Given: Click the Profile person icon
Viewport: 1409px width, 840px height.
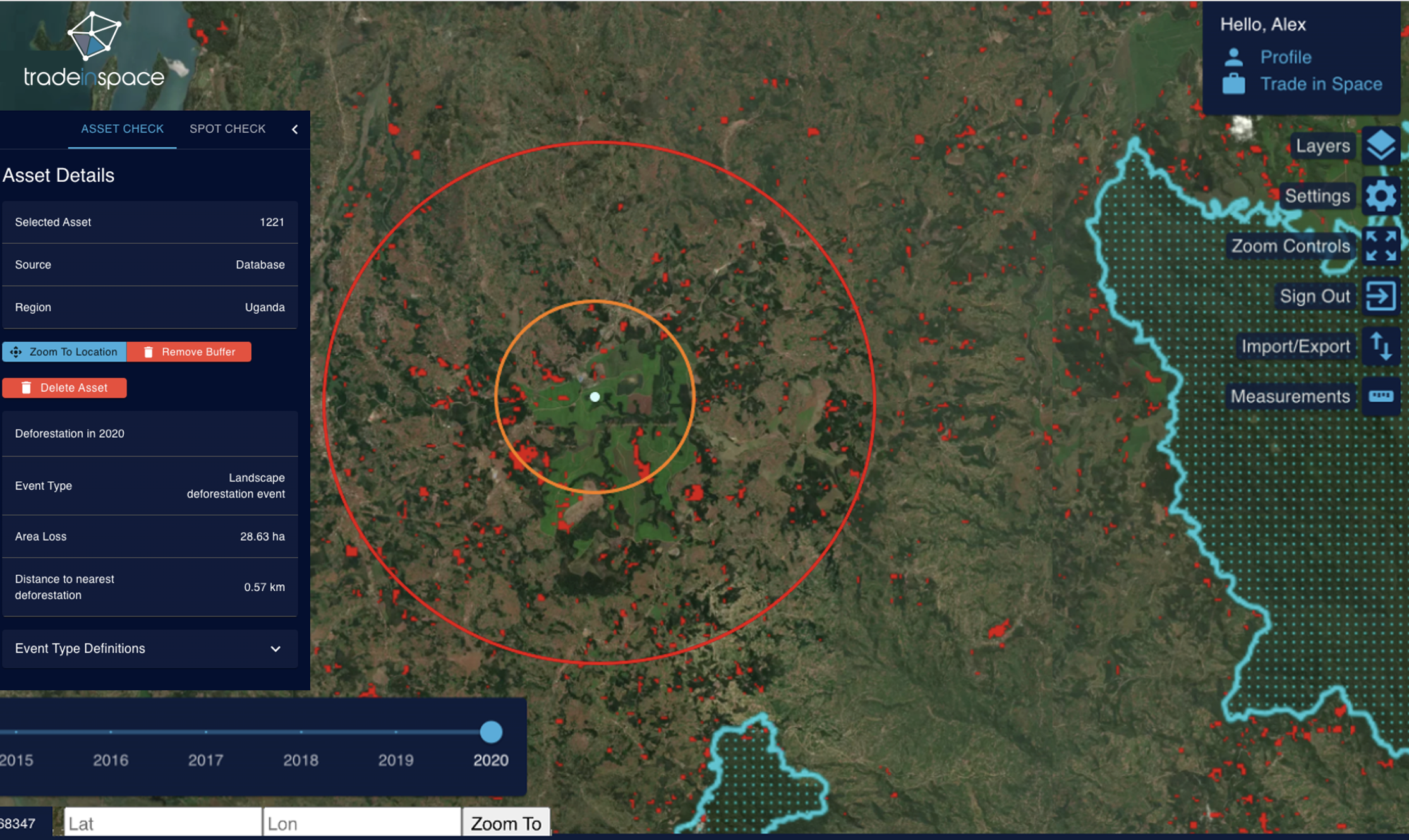Looking at the screenshot, I should 1233,57.
